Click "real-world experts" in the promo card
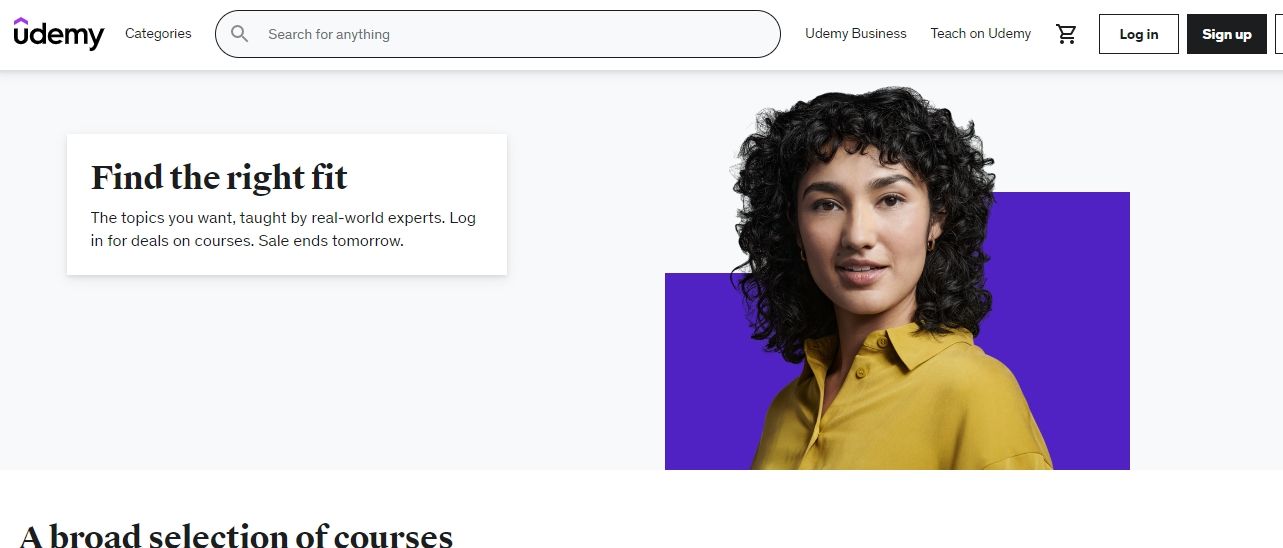 point(381,217)
